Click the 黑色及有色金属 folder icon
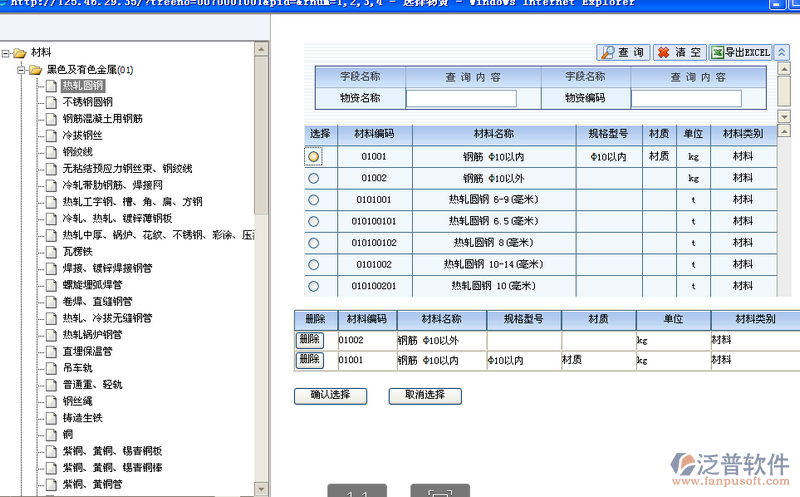 click(35, 69)
